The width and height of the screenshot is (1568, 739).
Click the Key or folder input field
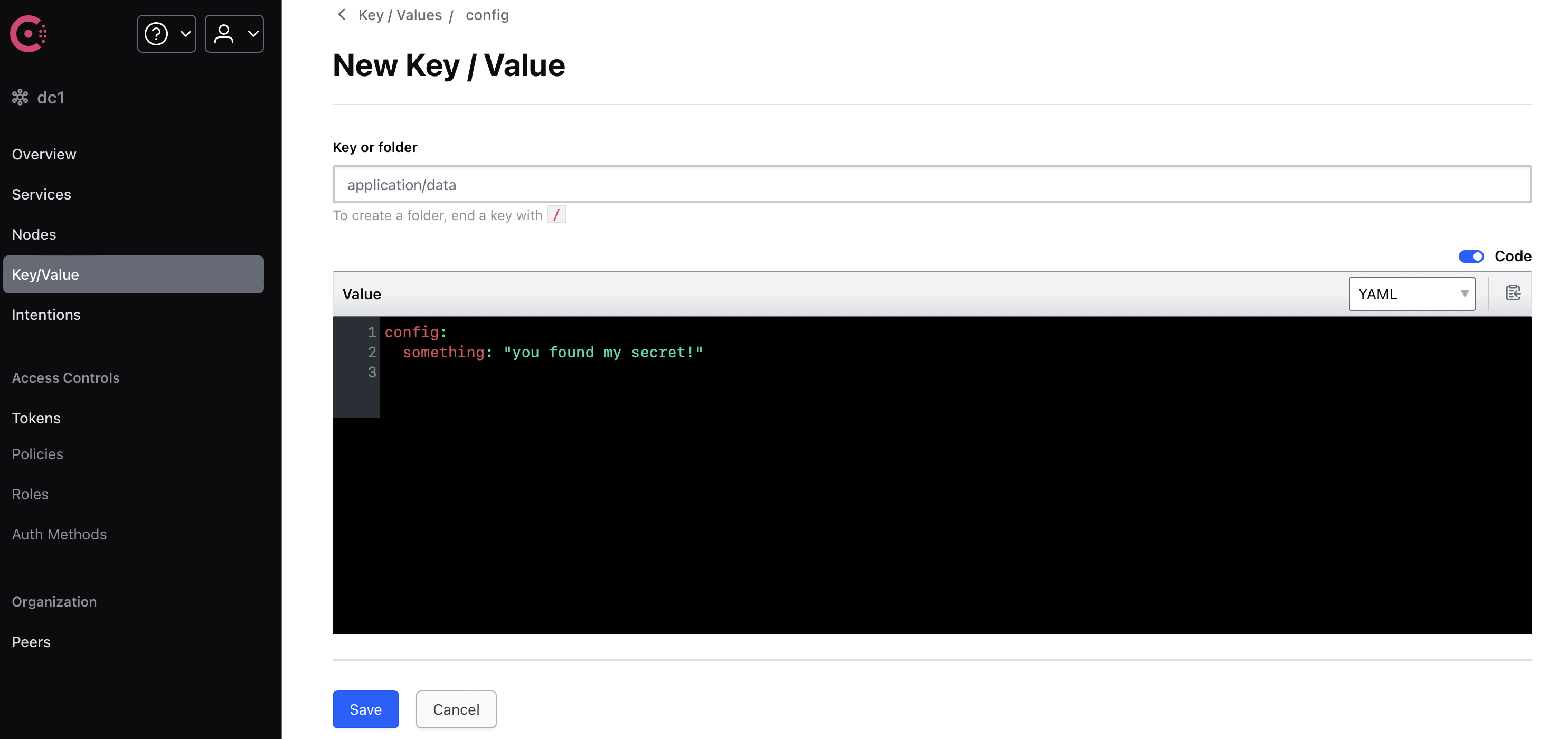pos(932,184)
